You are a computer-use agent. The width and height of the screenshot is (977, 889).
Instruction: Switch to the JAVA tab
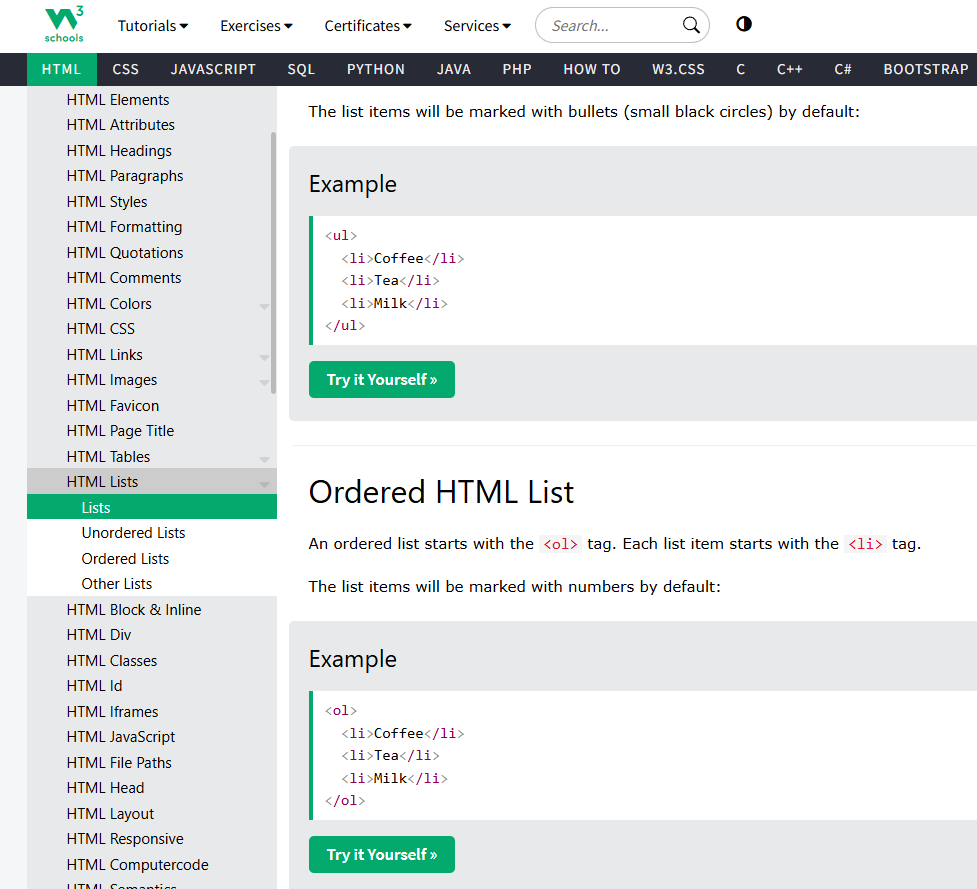click(x=454, y=69)
